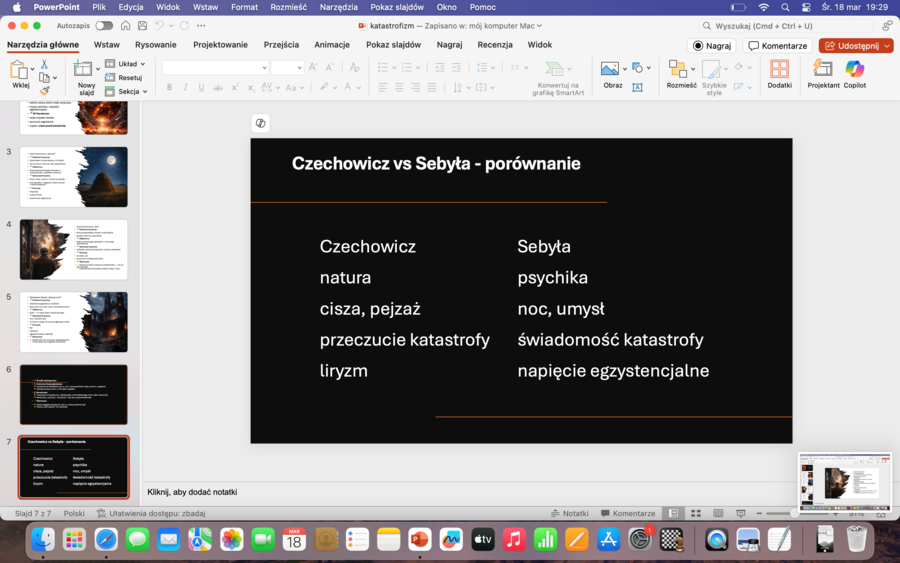
Task: Open the Dodatki add-ins icon
Action: pyautogui.click(x=779, y=70)
